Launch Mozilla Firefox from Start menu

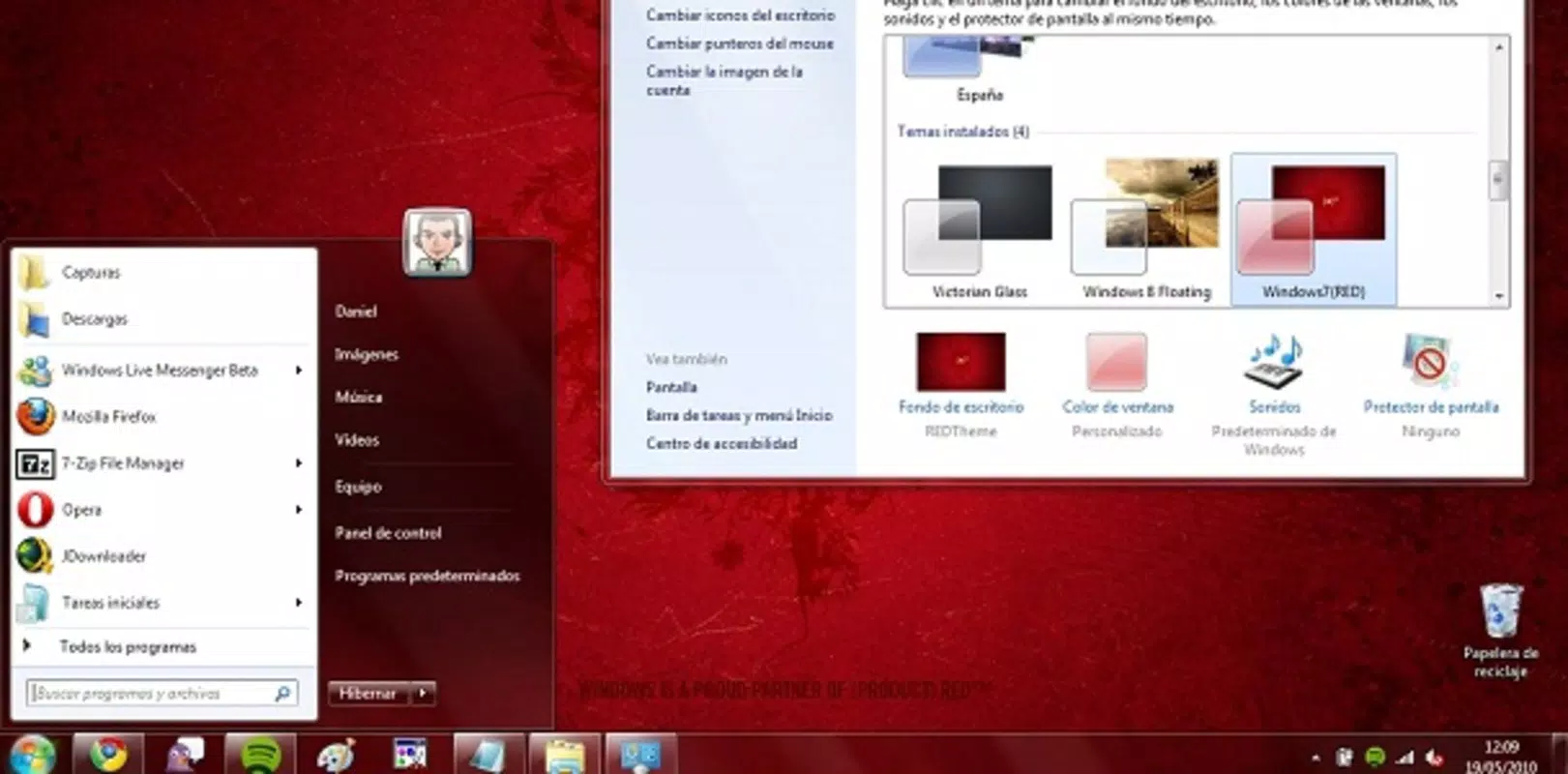coord(164,417)
